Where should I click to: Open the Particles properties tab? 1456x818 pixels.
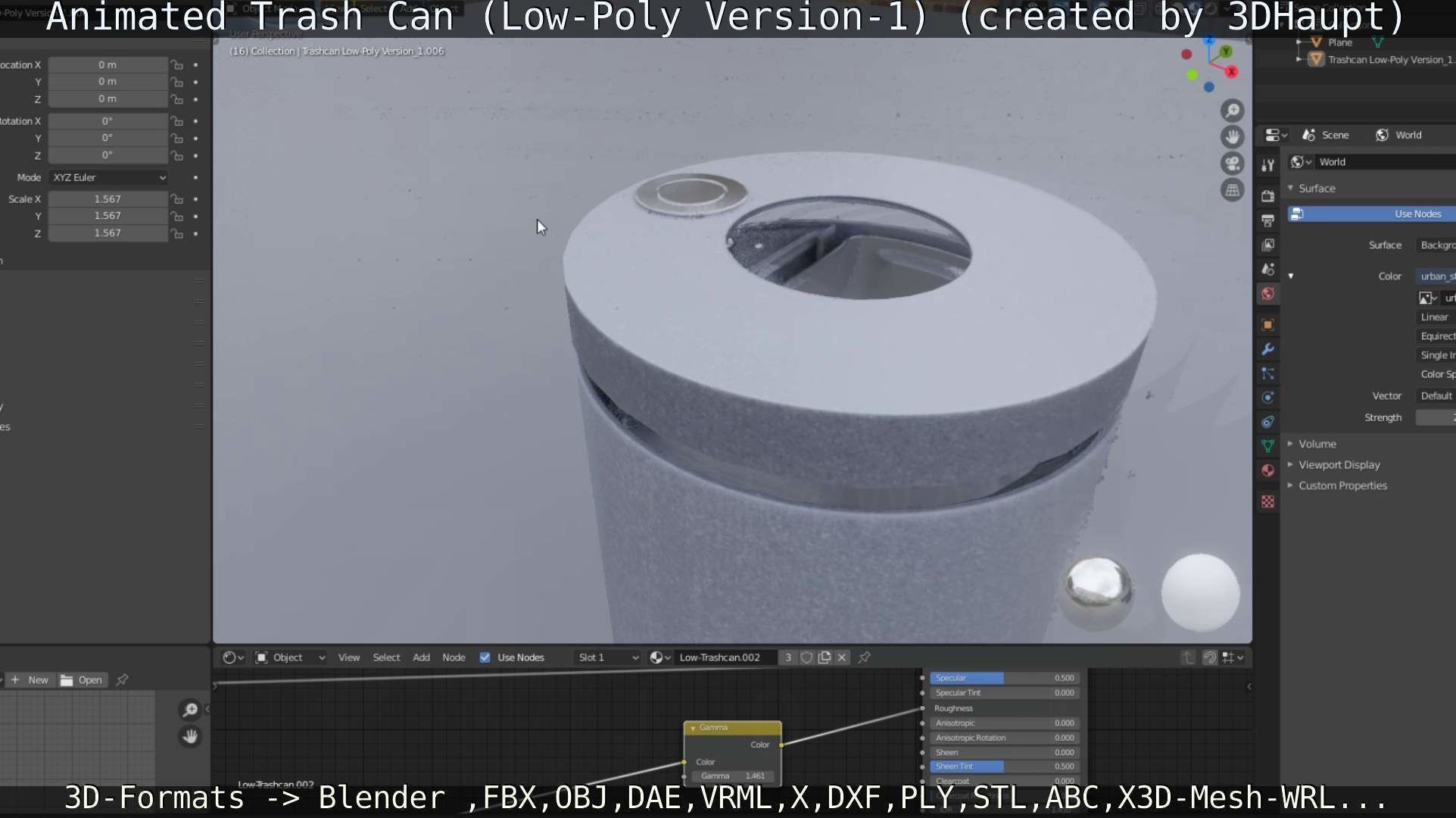click(x=1268, y=373)
